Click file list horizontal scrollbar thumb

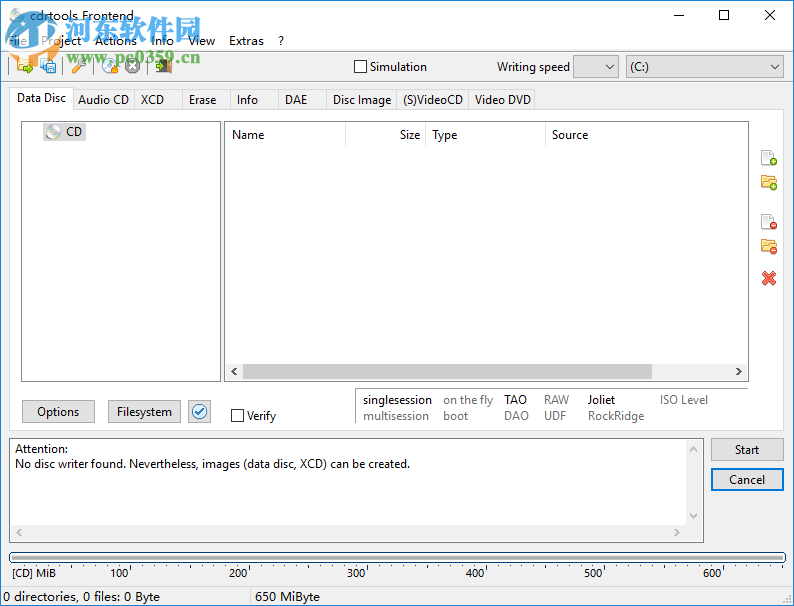pyautogui.click(x=447, y=371)
